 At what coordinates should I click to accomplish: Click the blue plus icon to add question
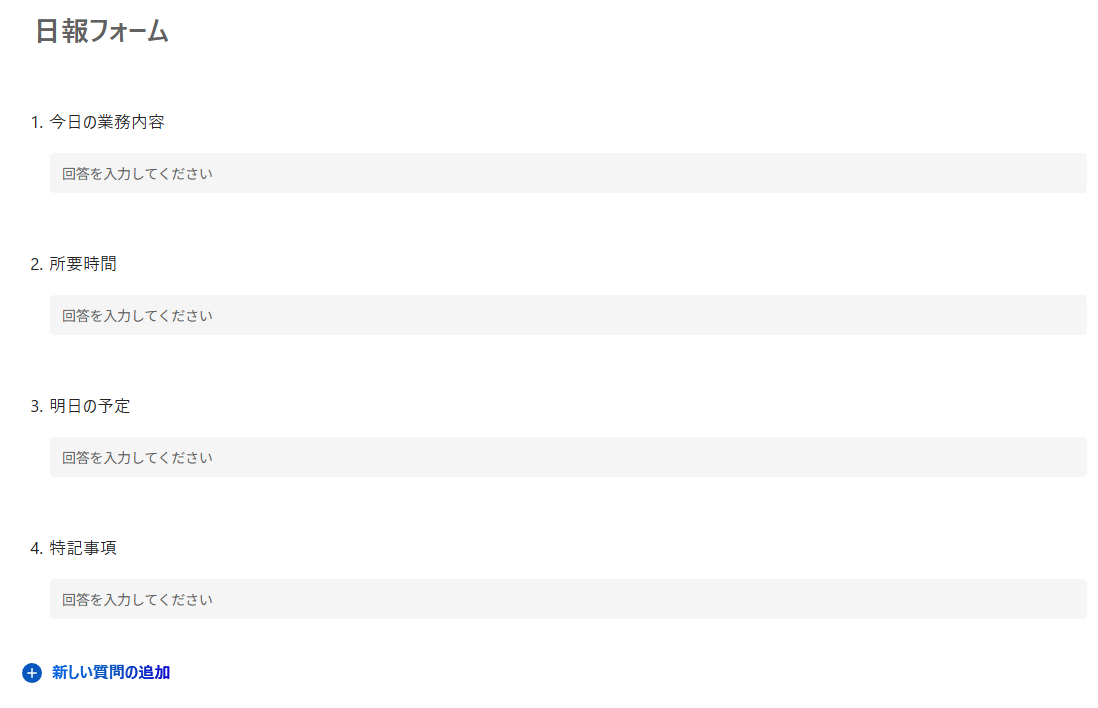(x=32, y=673)
